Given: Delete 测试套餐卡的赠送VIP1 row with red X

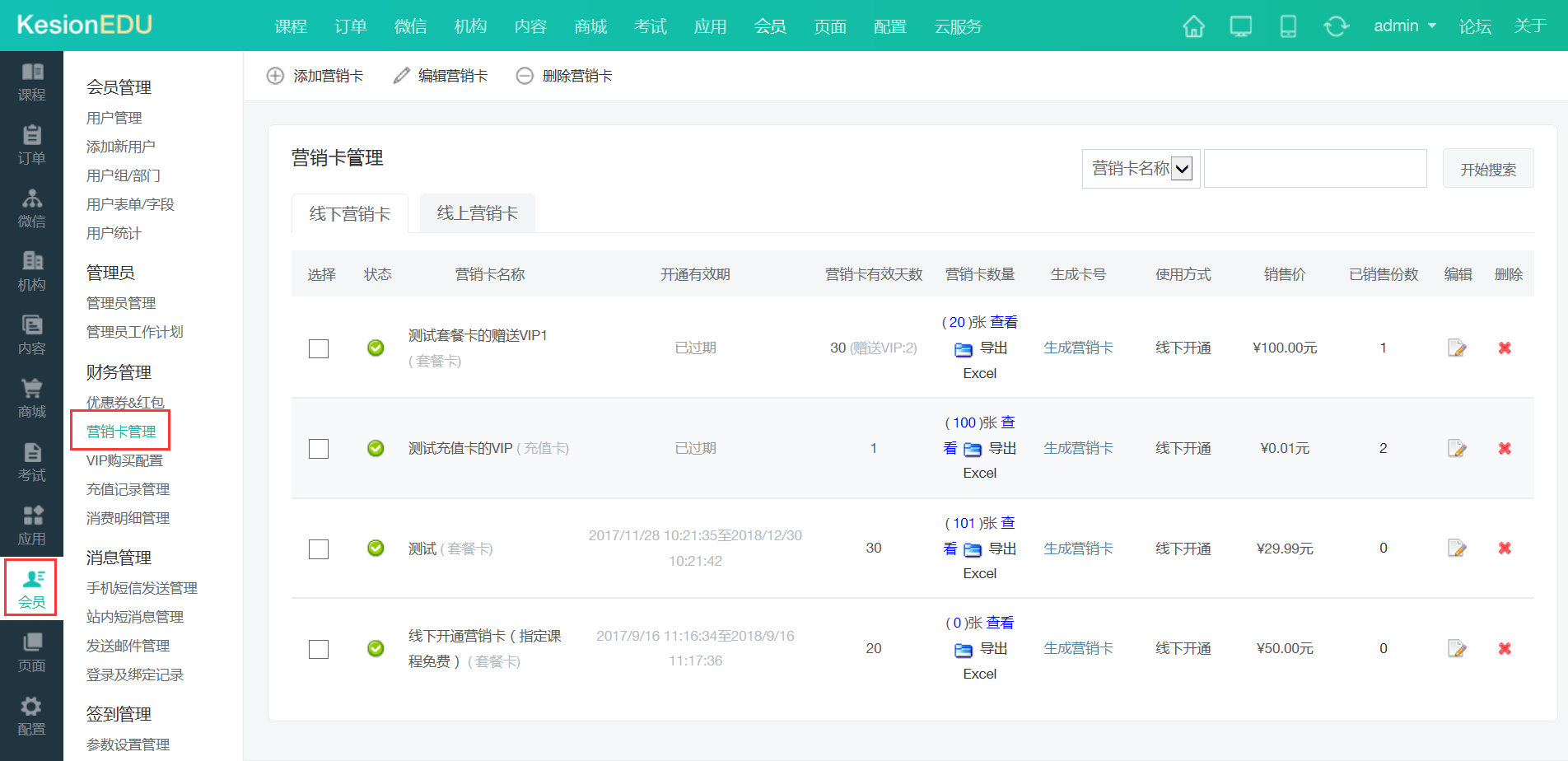Looking at the screenshot, I should pyautogui.click(x=1505, y=348).
